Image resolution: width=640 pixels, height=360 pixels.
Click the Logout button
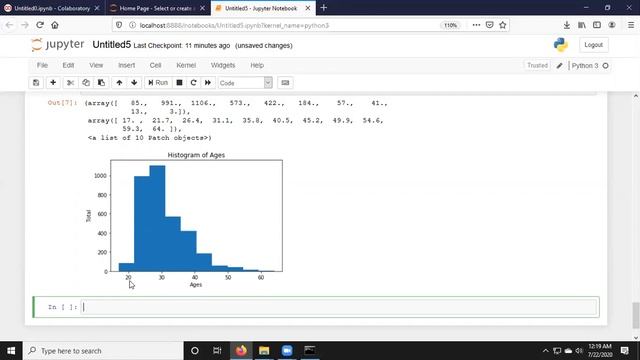[x=593, y=45]
